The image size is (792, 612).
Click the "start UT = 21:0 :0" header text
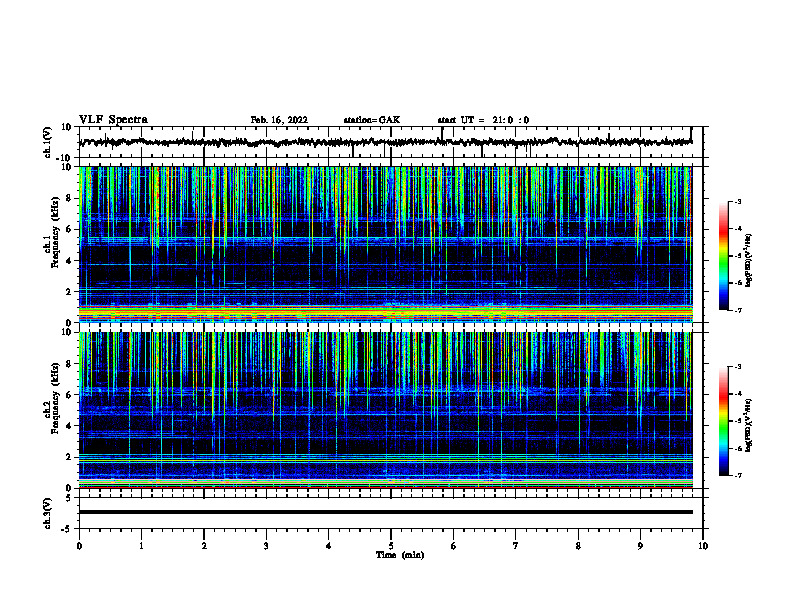tap(483, 120)
